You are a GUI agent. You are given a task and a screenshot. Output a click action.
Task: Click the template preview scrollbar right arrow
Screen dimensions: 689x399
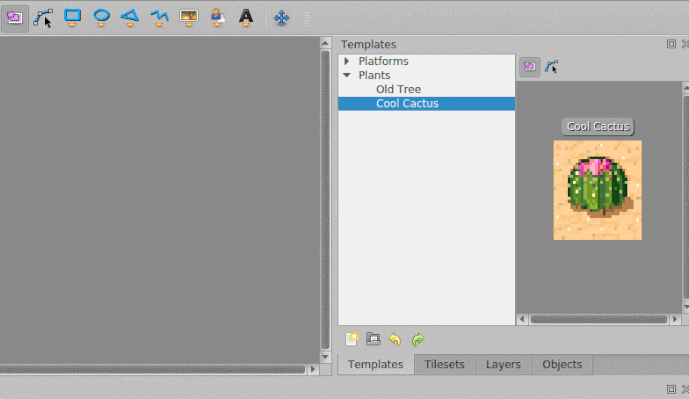coord(675,319)
